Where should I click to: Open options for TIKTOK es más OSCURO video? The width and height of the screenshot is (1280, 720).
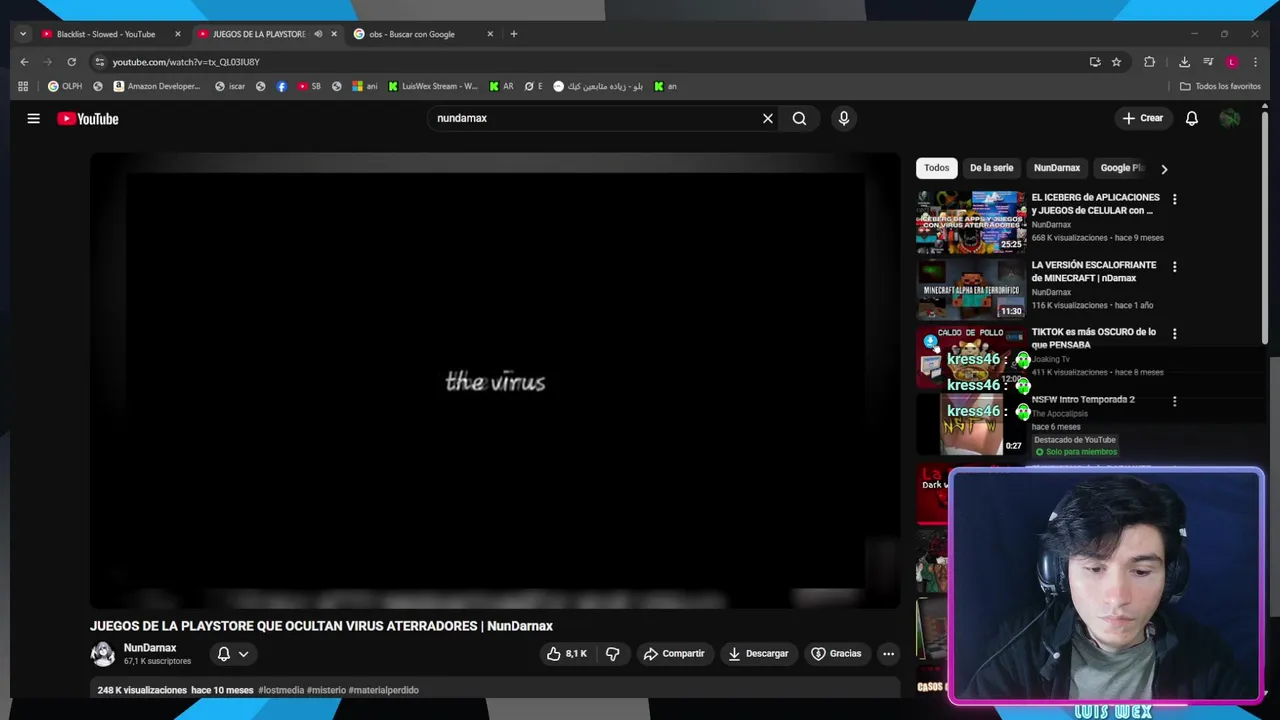[1174, 334]
